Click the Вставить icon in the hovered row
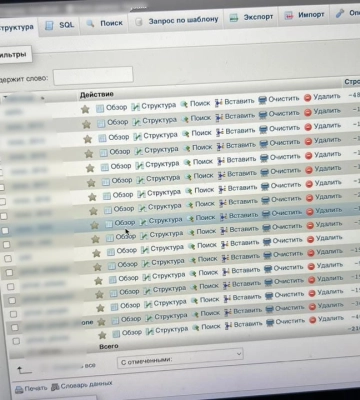This screenshot has width=360, height=400. [224, 217]
